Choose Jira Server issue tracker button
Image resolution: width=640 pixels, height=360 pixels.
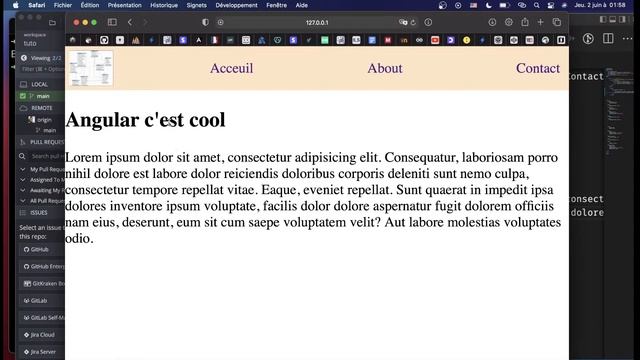click(42, 351)
